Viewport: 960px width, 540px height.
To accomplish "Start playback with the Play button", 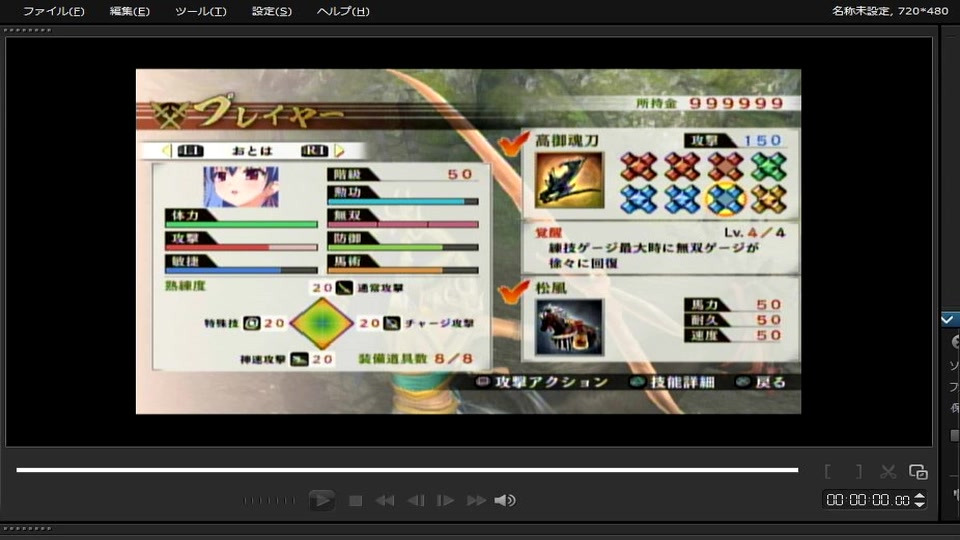I will point(321,500).
